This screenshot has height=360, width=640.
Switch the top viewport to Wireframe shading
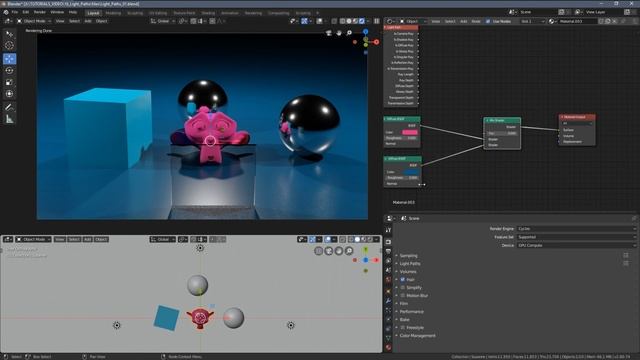tap(342, 21)
